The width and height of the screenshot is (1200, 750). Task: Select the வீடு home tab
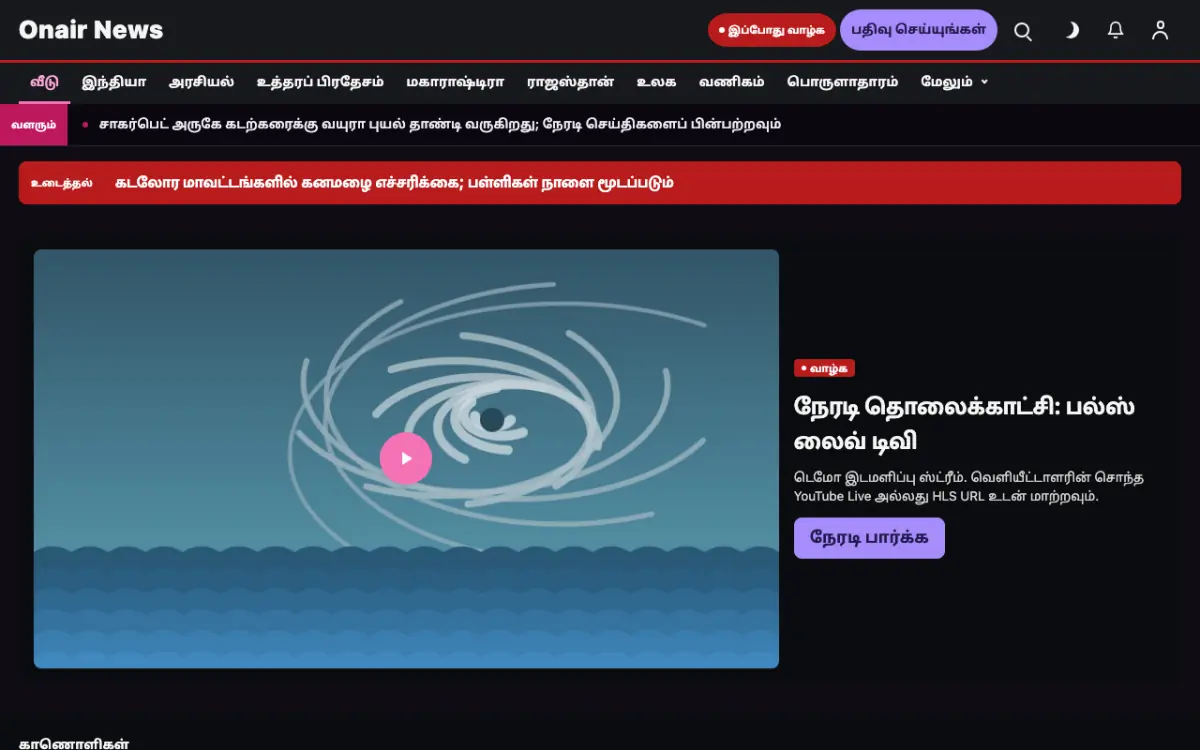(45, 82)
